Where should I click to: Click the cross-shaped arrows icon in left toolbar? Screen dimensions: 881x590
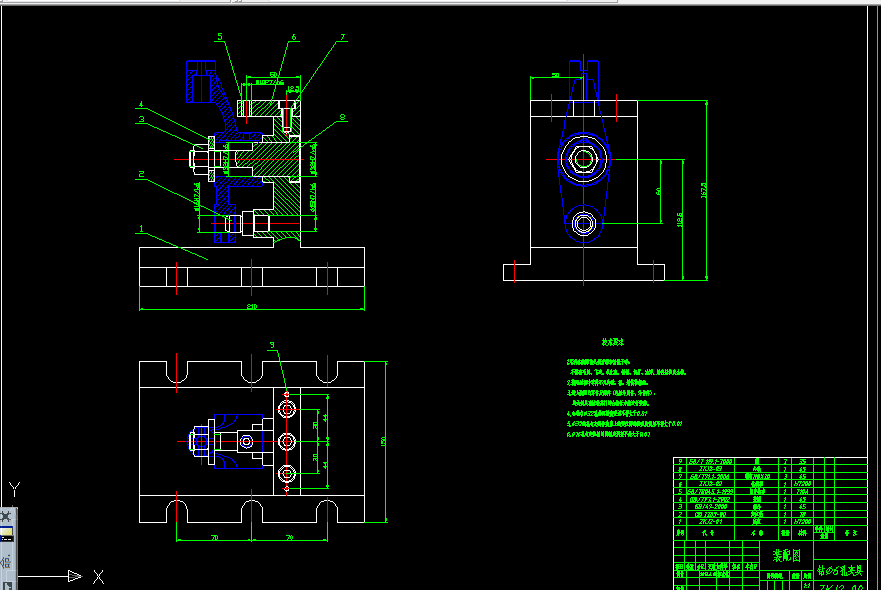(x=6, y=516)
